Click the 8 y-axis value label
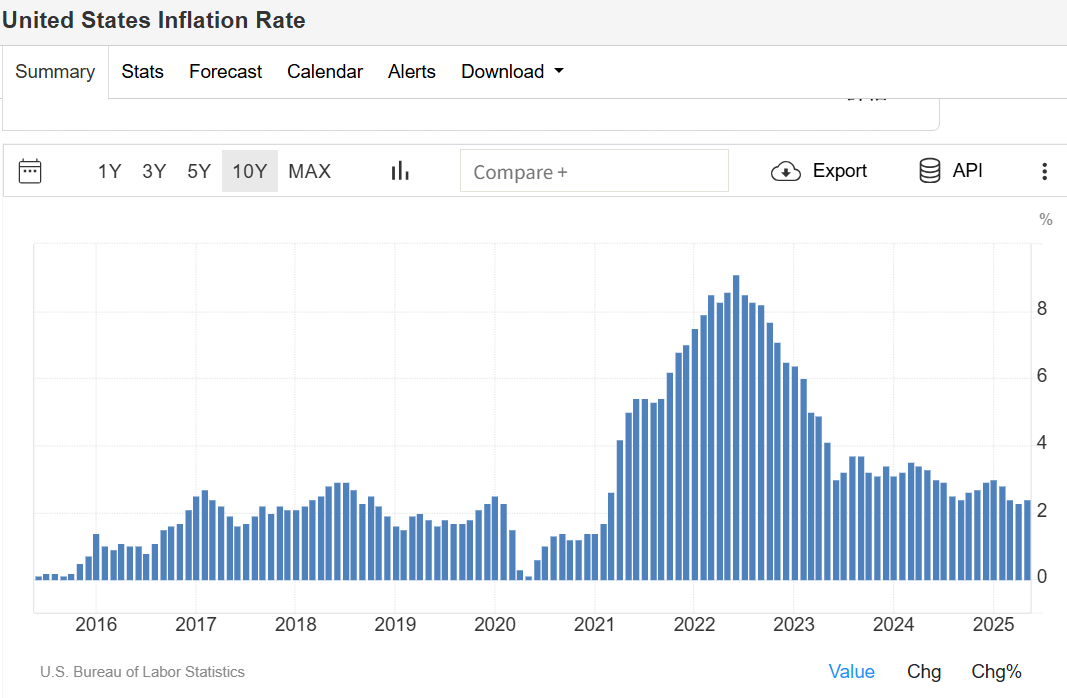The image size is (1067, 698). [1041, 309]
